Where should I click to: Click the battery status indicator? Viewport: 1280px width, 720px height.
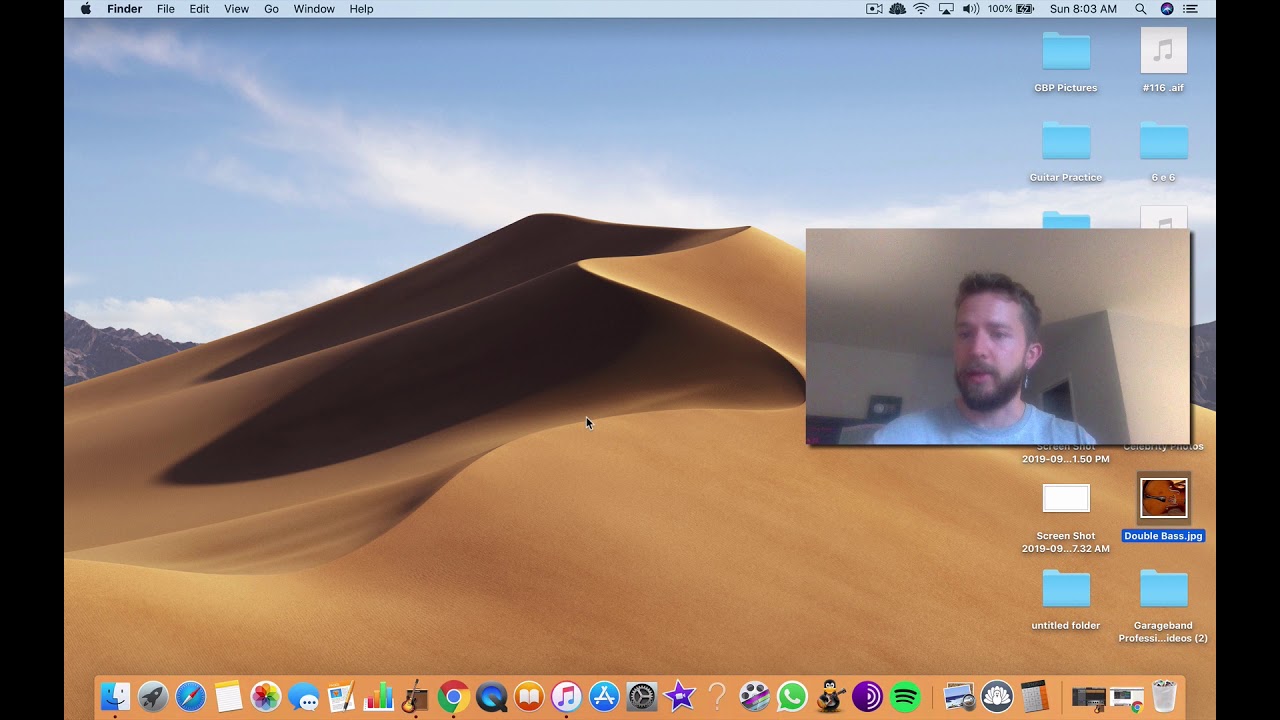1011,9
